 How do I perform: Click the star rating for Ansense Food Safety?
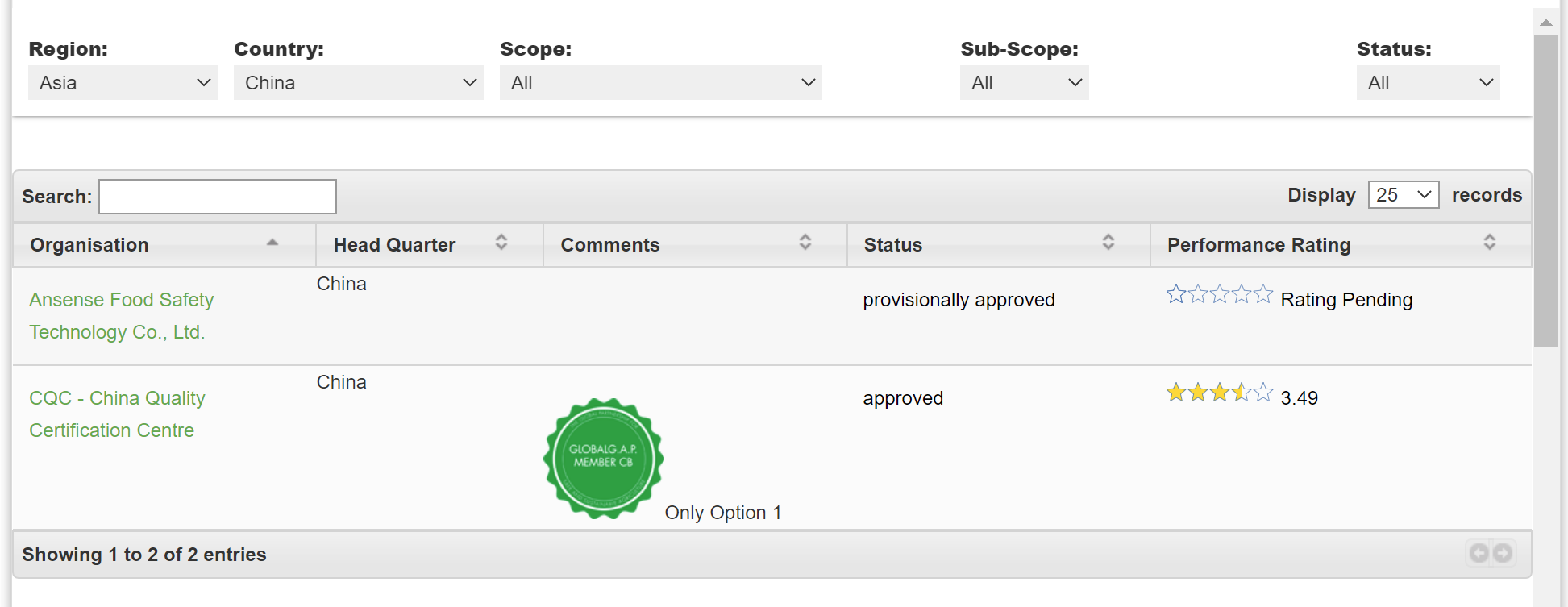[1219, 295]
